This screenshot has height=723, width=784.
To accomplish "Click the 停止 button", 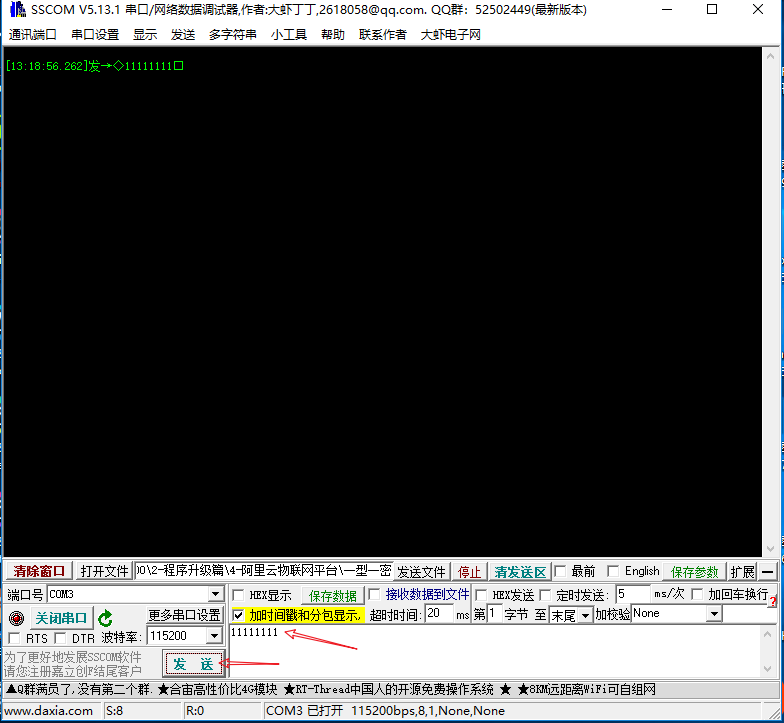I will click(x=469, y=572).
